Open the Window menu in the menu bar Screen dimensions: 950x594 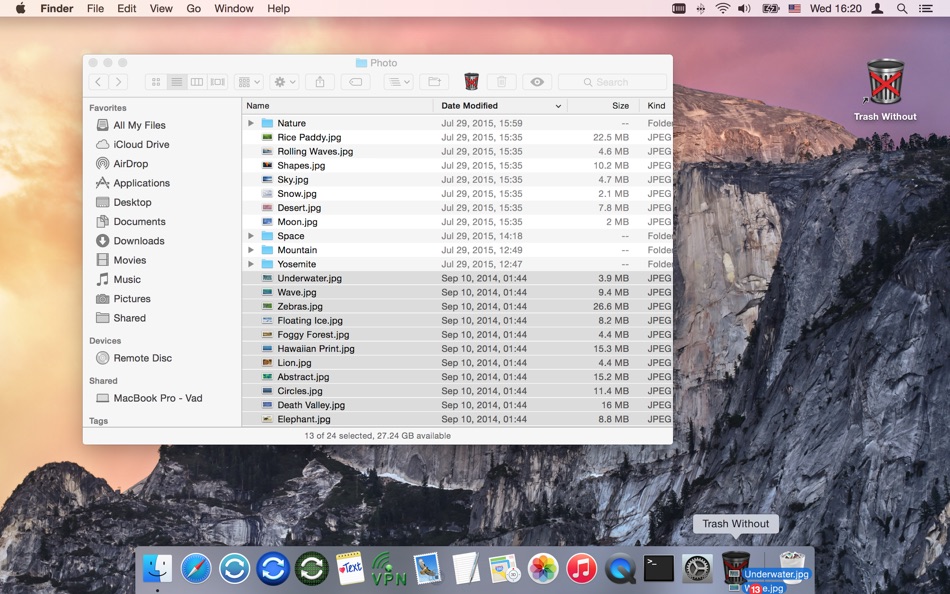point(233,8)
